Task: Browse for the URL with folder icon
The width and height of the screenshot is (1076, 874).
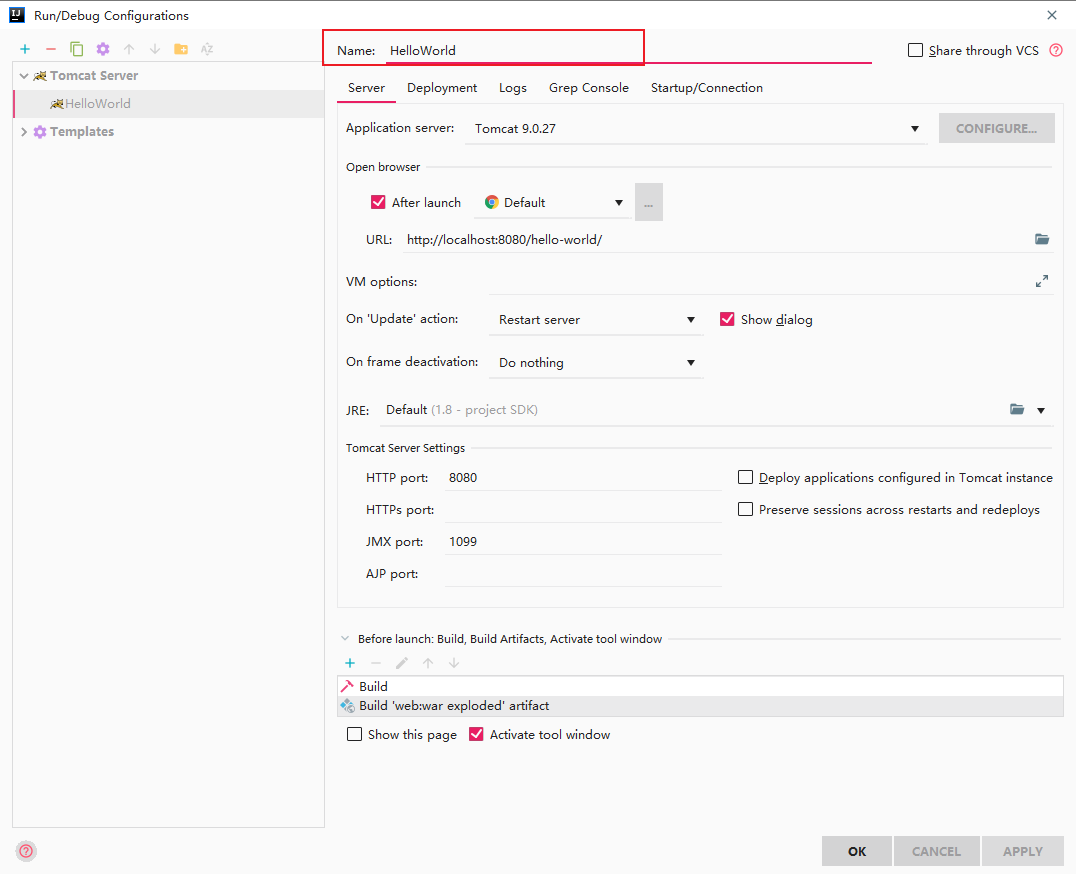Action: [x=1042, y=239]
